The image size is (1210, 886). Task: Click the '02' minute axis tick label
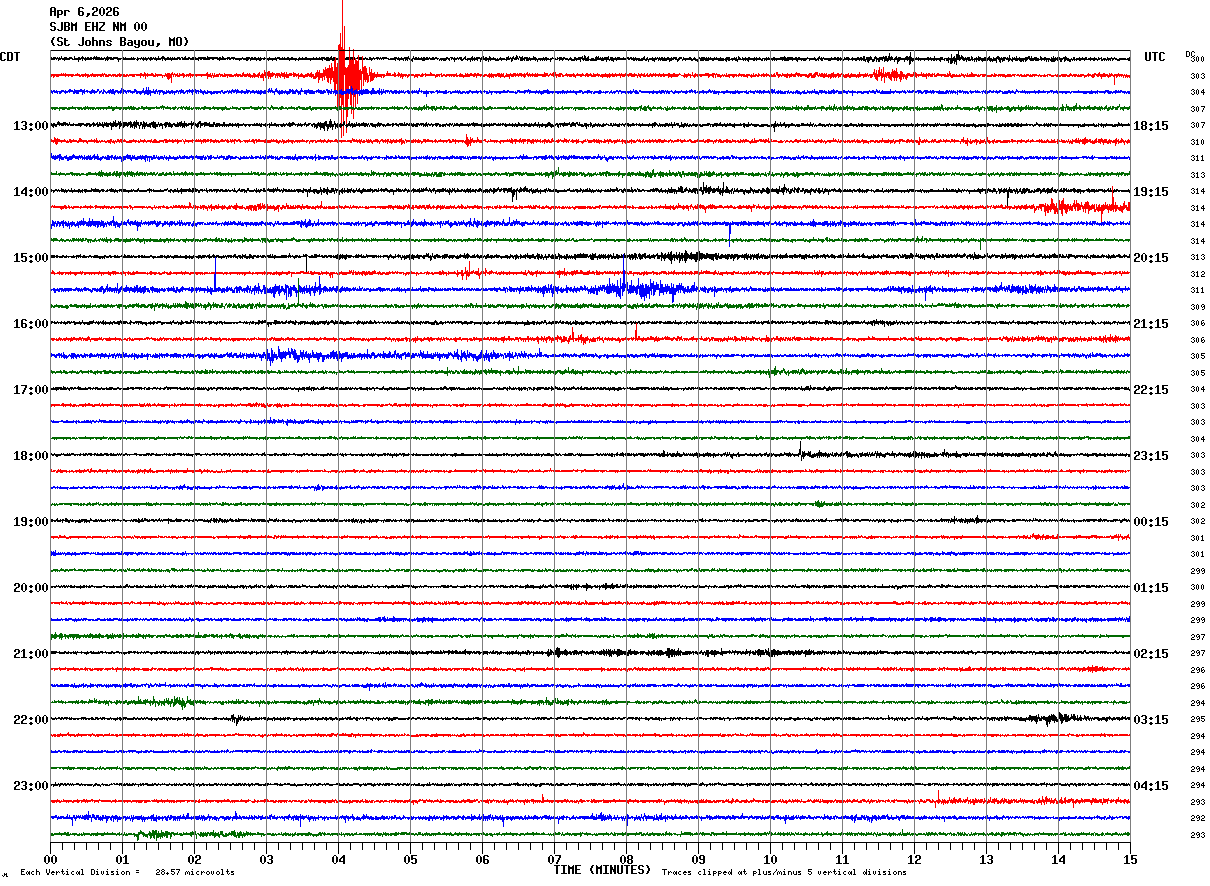click(194, 859)
